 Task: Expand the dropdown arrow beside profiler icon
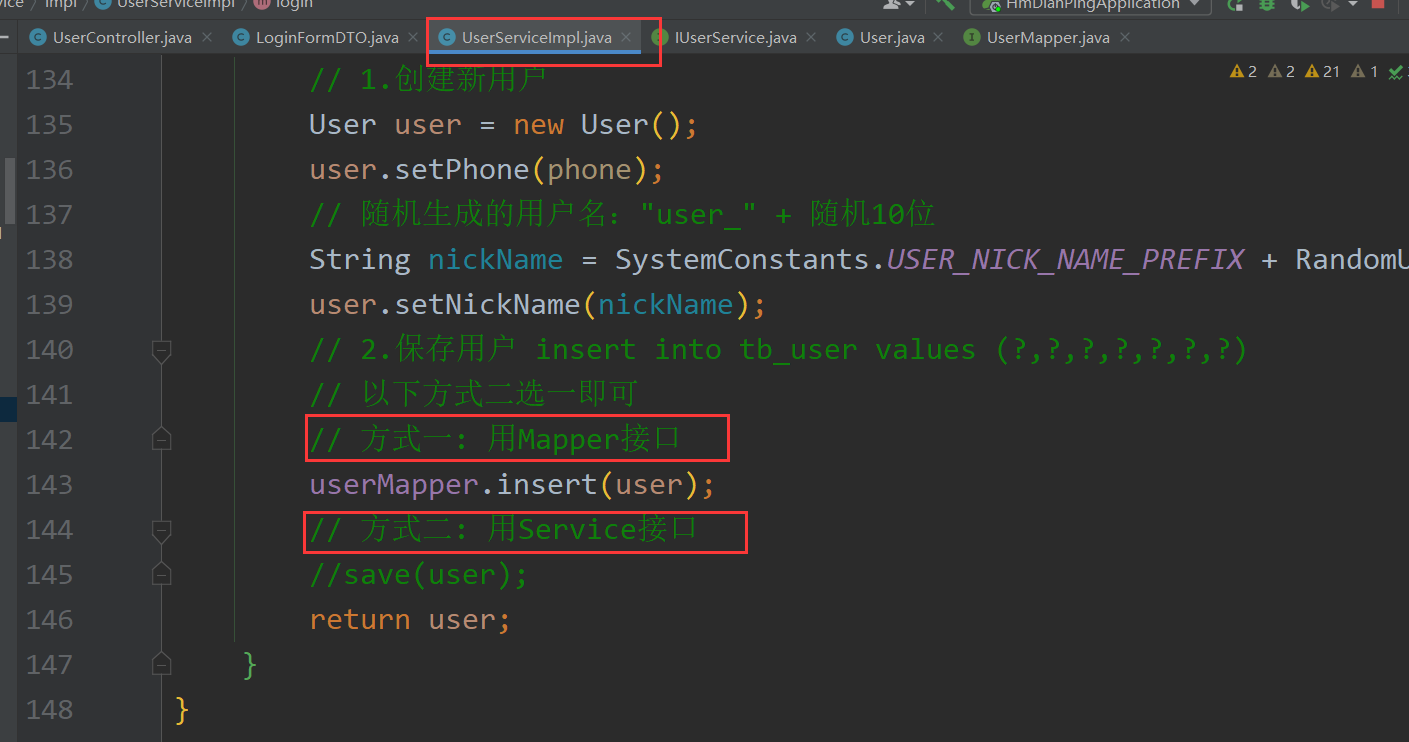(1352, 4)
